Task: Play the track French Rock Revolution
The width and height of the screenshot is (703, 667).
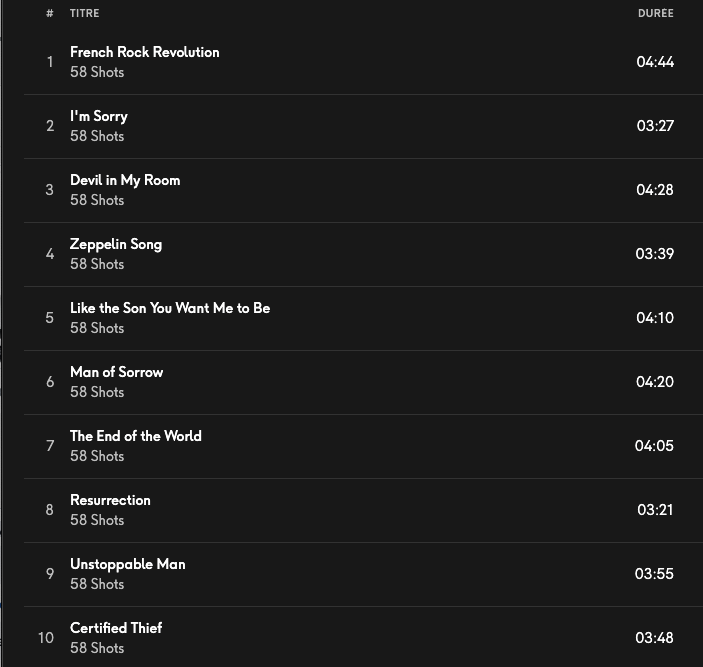Action: 144,52
